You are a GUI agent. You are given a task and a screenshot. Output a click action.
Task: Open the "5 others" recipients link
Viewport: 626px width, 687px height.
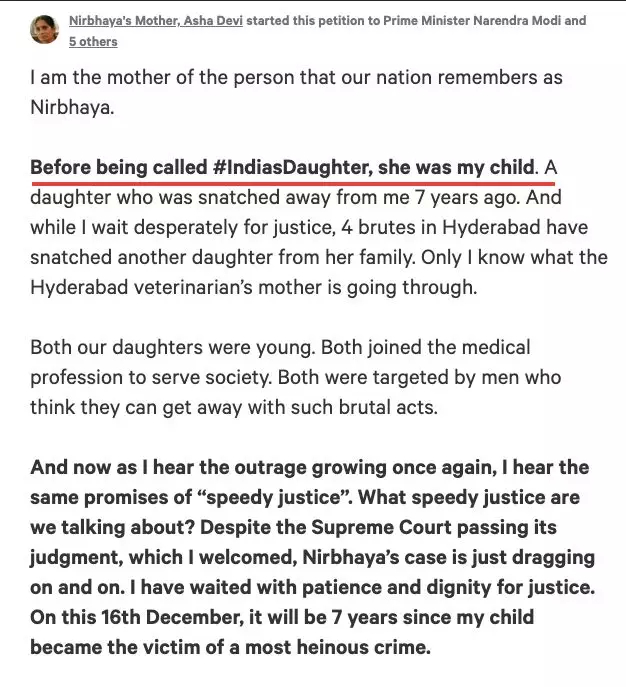click(93, 42)
